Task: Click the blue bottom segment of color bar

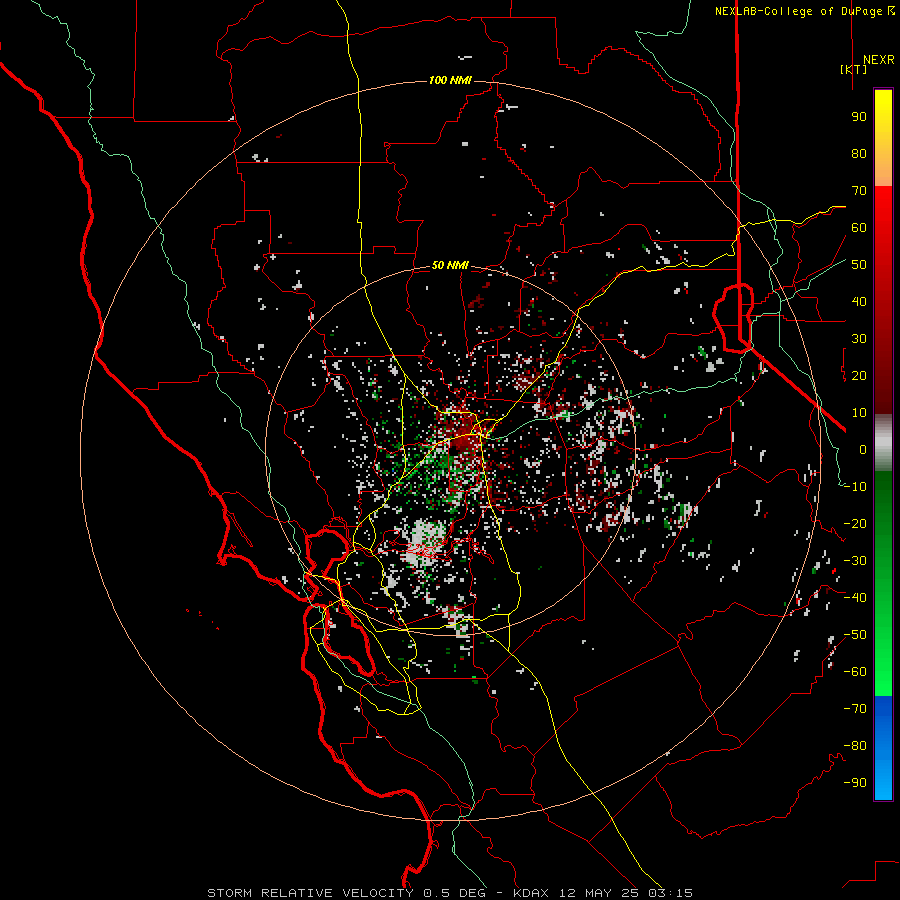Action: 883,748
